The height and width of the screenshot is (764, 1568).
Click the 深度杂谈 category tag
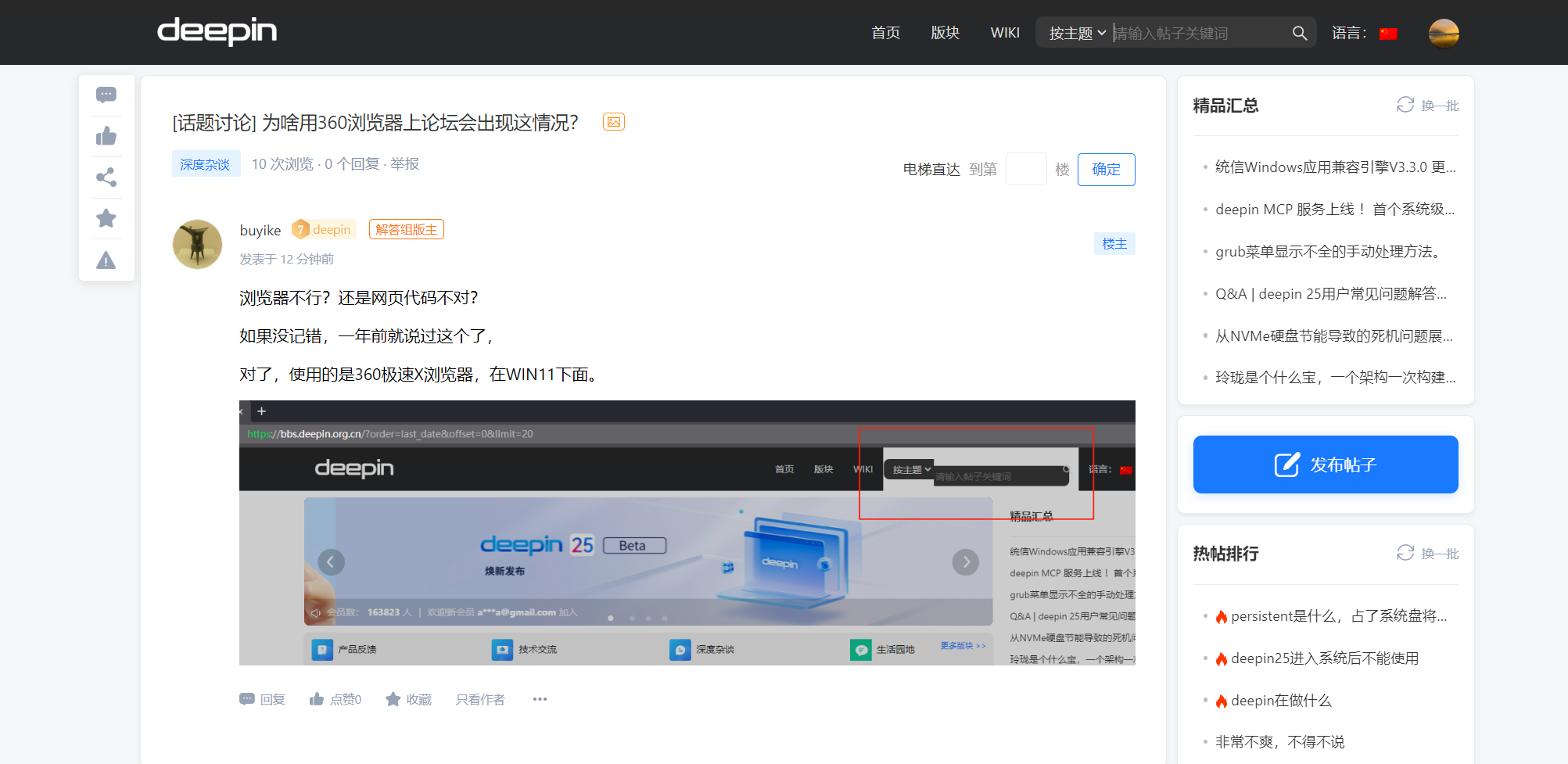(x=205, y=164)
